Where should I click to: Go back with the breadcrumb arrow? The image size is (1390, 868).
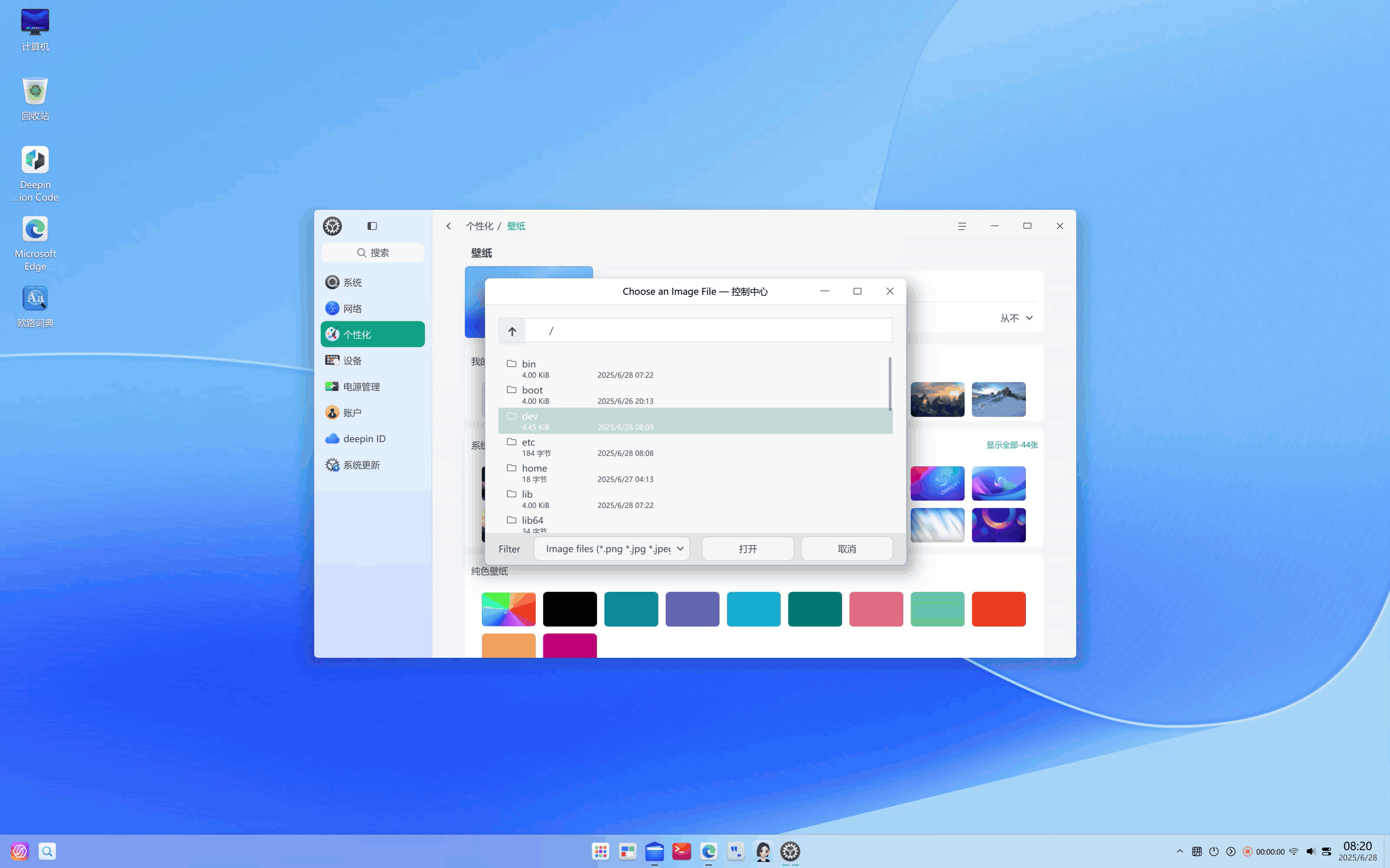pyautogui.click(x=449, y=226)
